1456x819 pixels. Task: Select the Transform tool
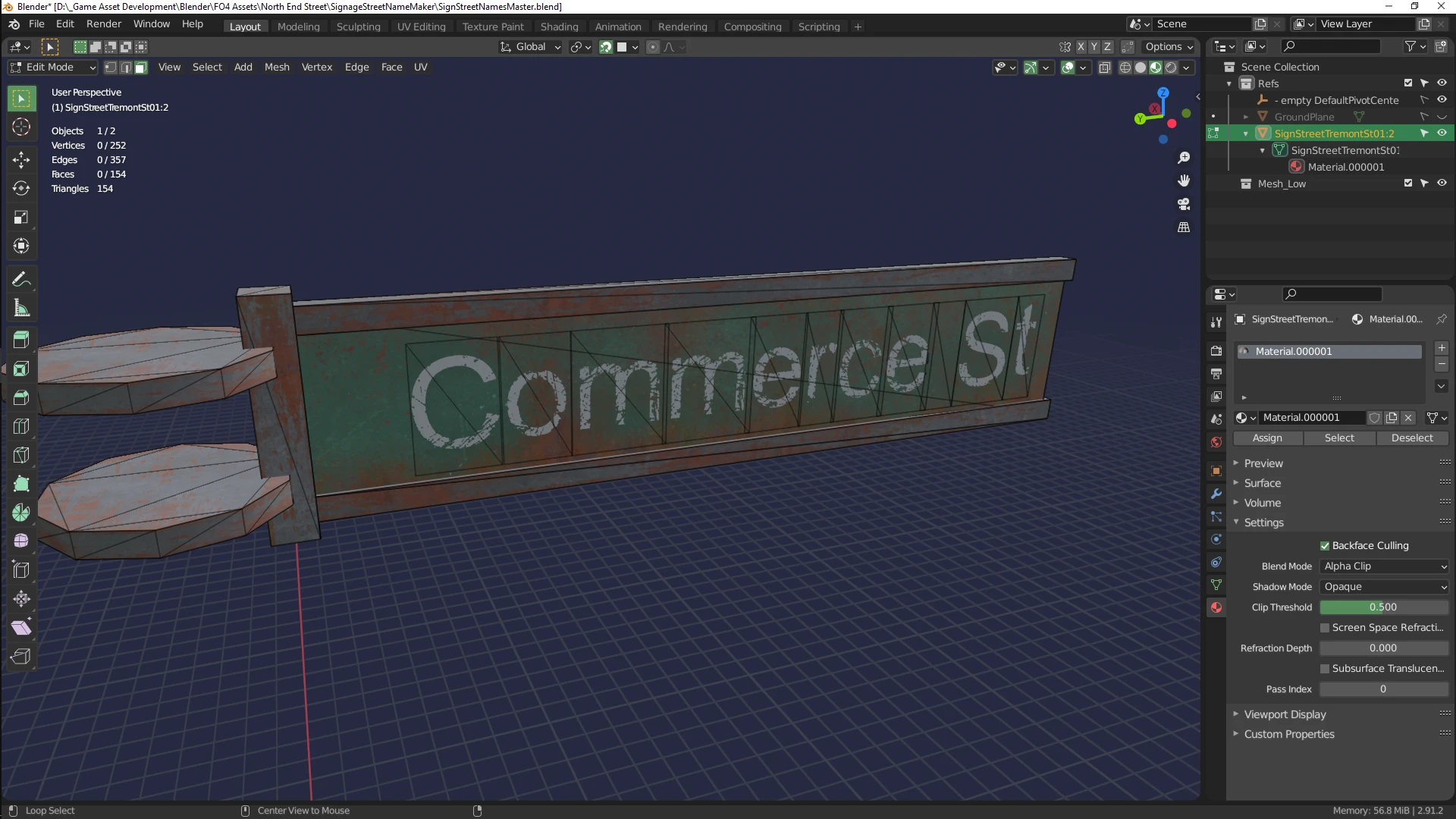pos(21,246)
